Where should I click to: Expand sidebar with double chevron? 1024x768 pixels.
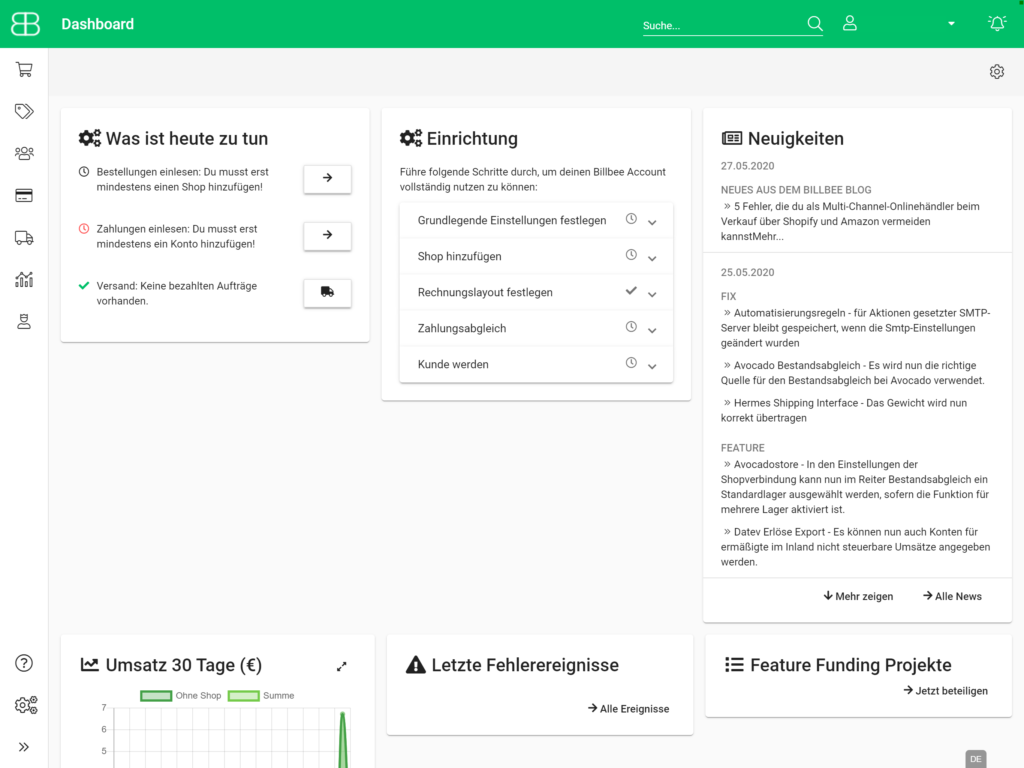(24, 747)
